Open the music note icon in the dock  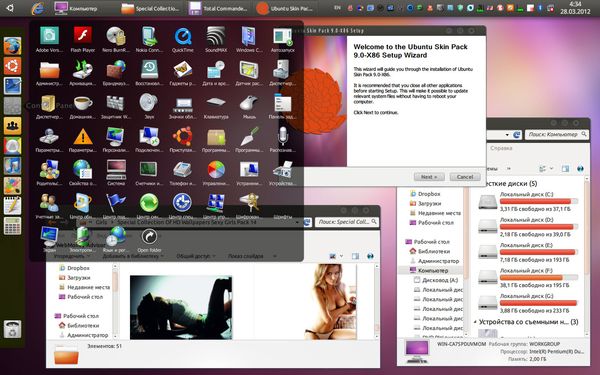(12, 166)
